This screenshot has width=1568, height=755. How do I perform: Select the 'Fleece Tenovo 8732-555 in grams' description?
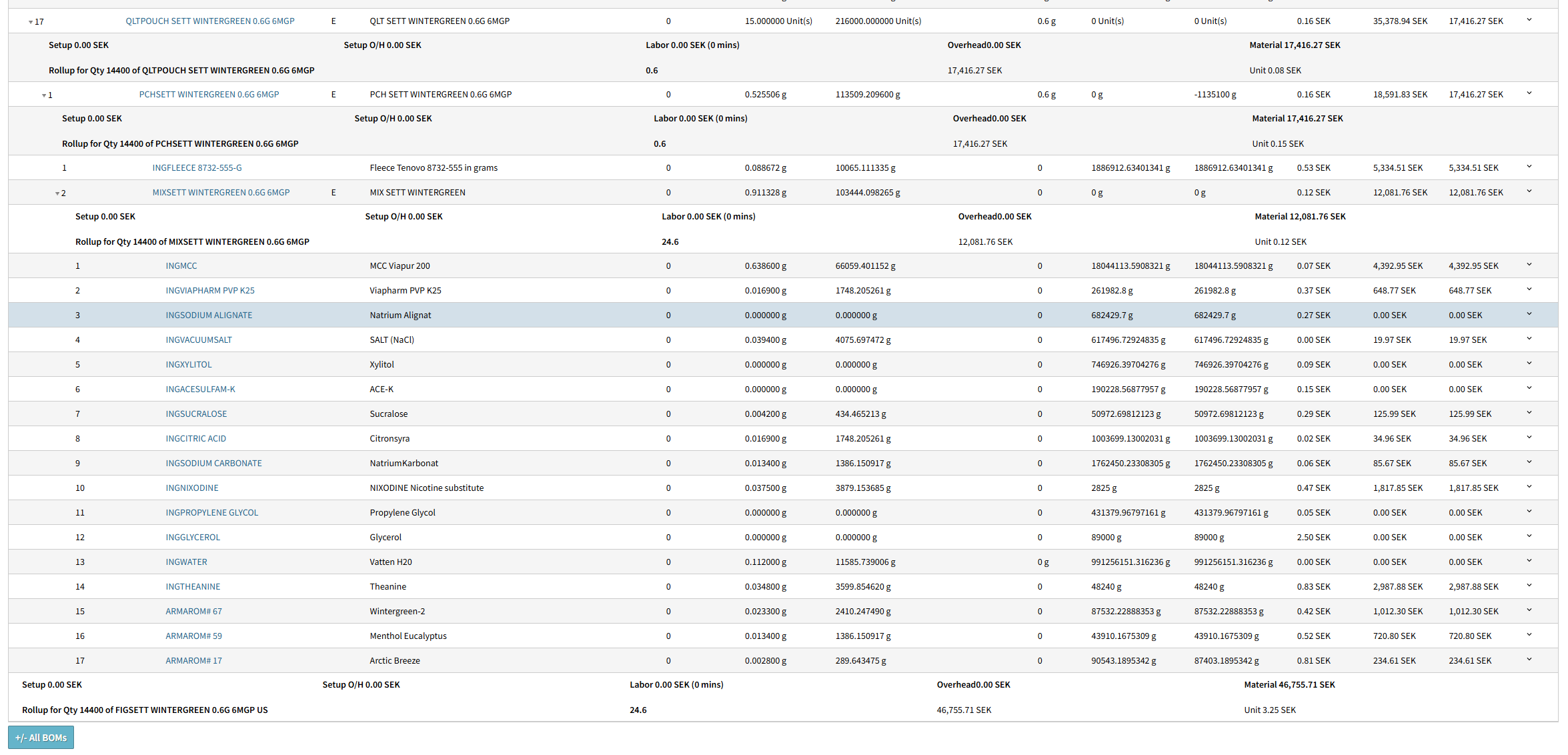[x=434, y=168]
